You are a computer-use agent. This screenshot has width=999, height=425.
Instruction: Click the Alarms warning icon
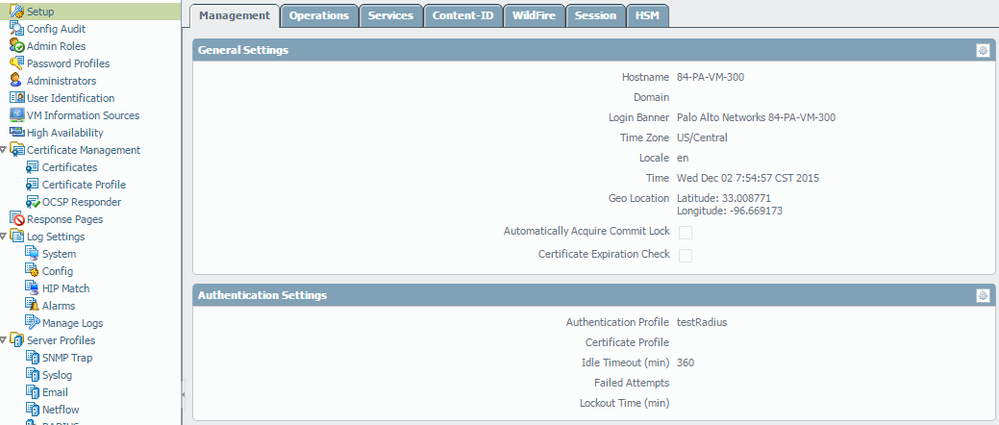tap(32, 306)
